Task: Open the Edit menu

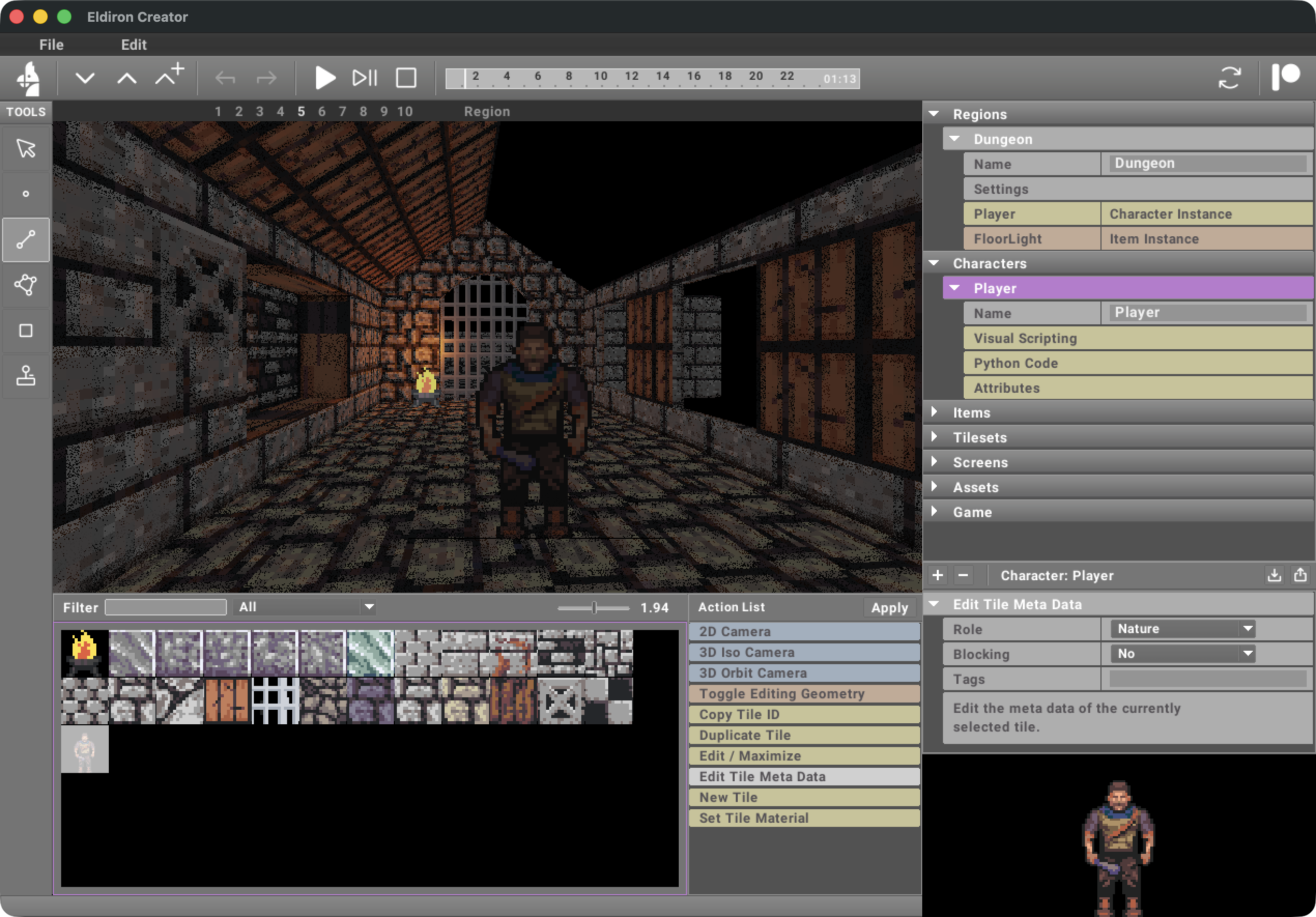Action: point(134,44)
